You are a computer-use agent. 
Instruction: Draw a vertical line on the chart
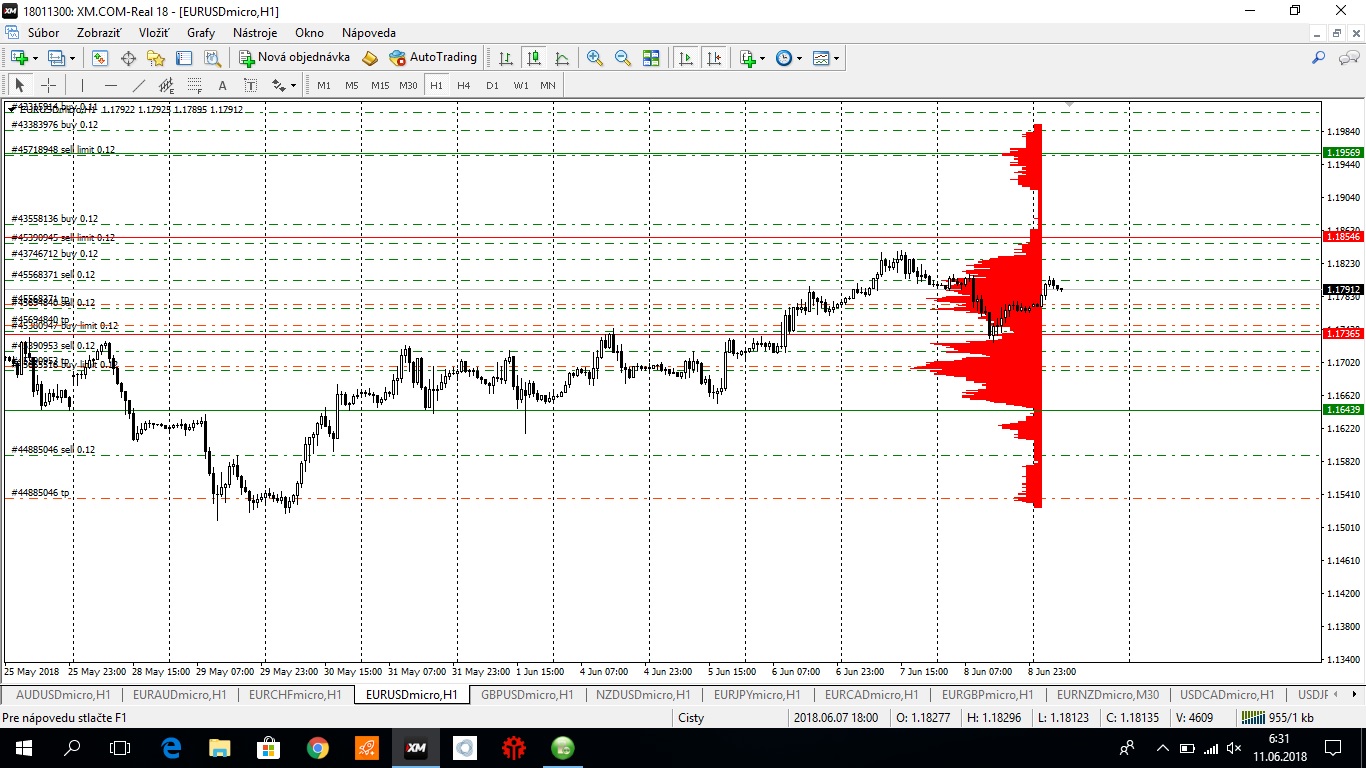coord(82,85)
